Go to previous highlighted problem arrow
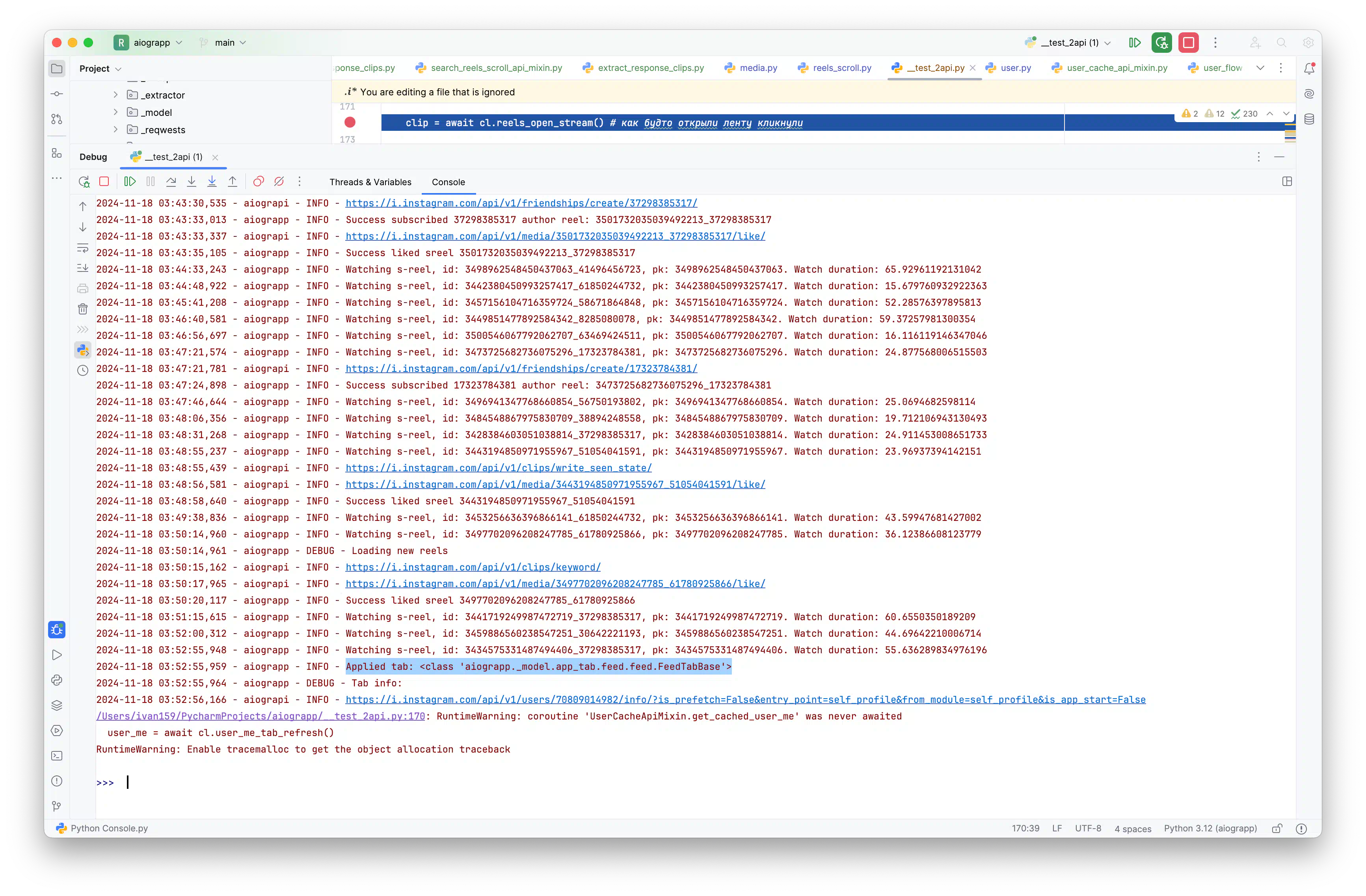1366x896 pixels. tap(1269, 113)
